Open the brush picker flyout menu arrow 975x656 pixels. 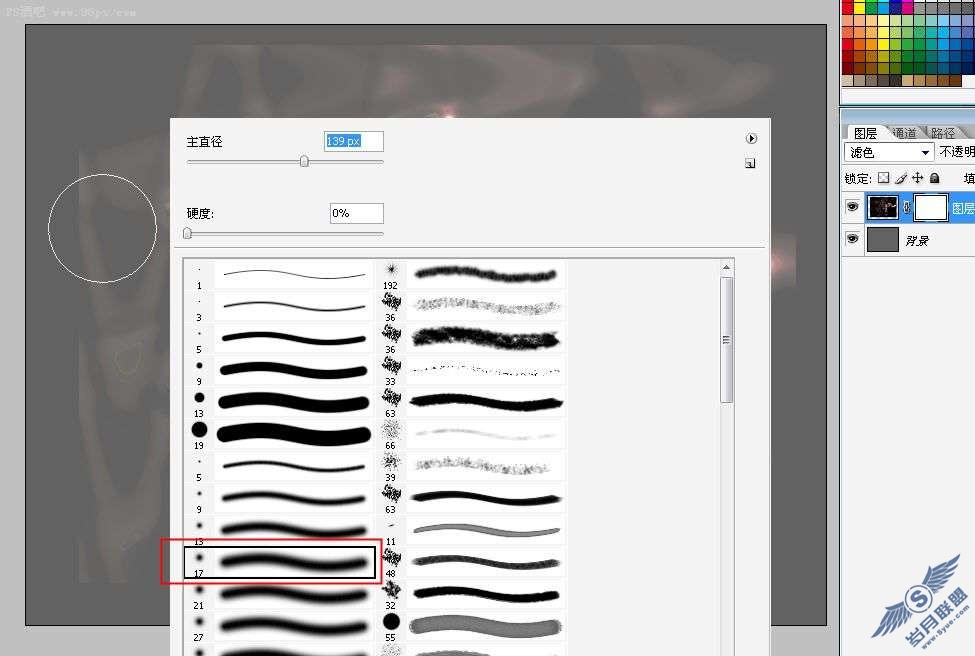point(751,138)
